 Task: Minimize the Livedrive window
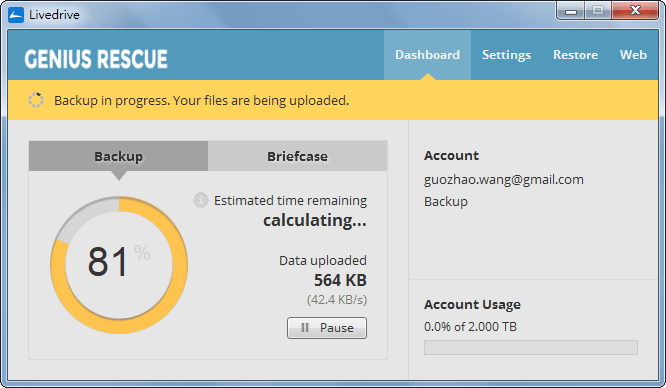[x=571, y=11]
